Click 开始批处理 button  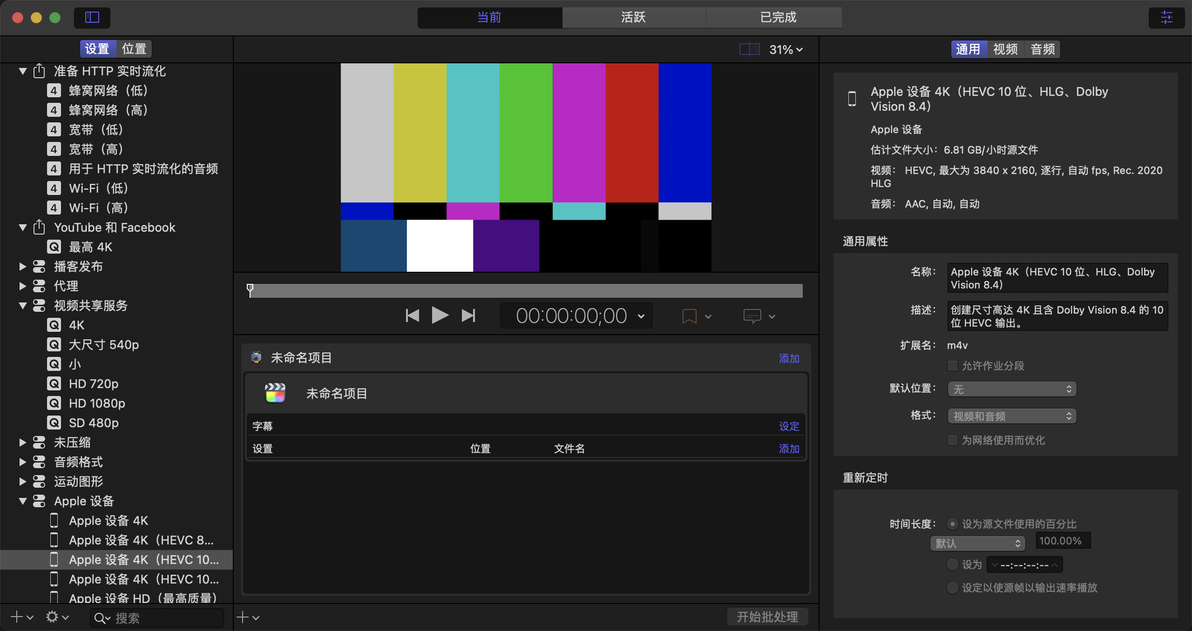(x=767, y=617)
